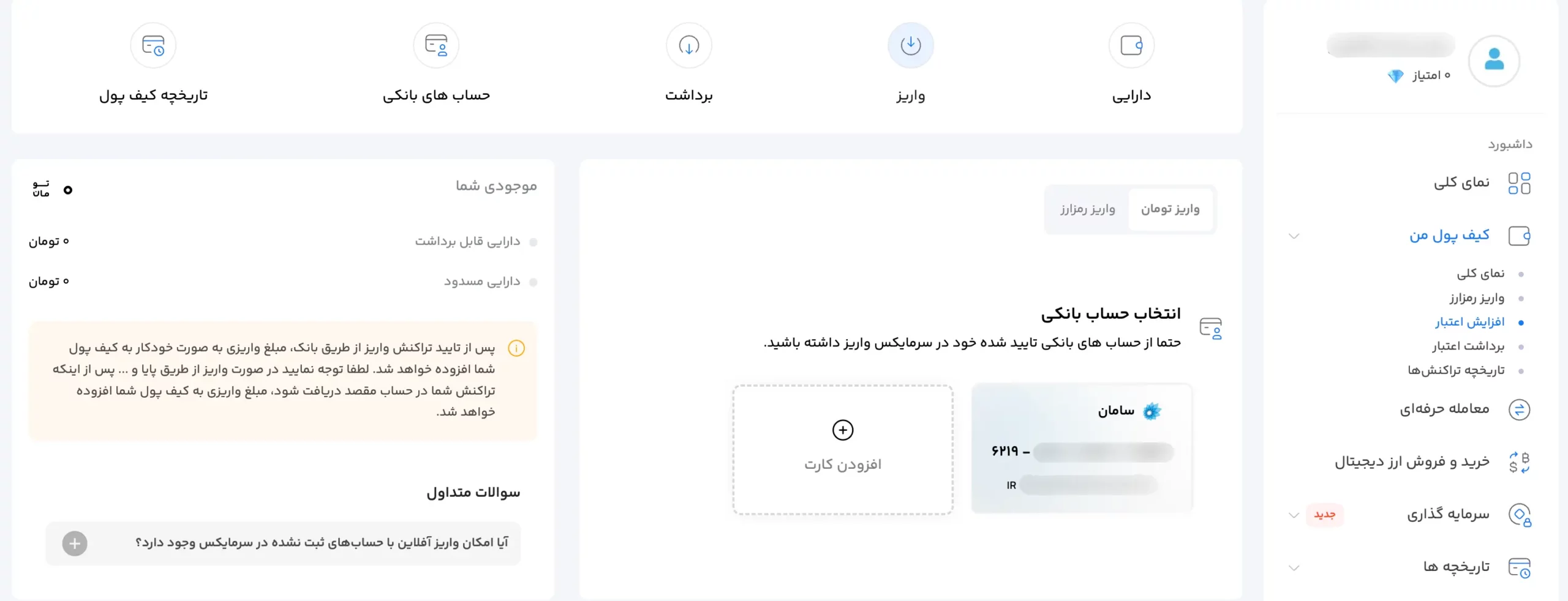This screenshot has width=1568, height=601.
Task: Expand the سرمایه گذاری section
Action: [x=1294, y=515]
